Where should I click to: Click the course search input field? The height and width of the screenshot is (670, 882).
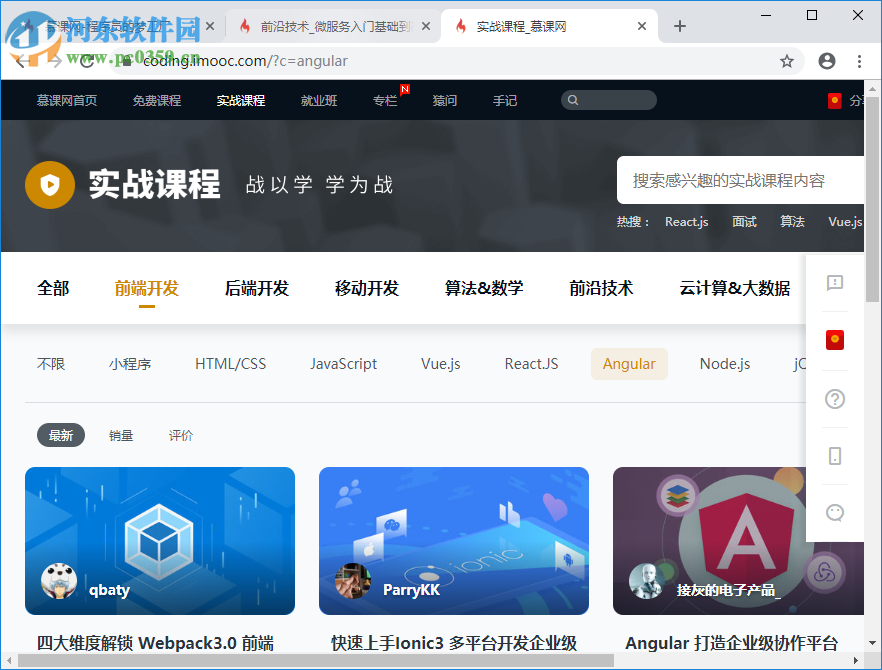tap(740, 179)
